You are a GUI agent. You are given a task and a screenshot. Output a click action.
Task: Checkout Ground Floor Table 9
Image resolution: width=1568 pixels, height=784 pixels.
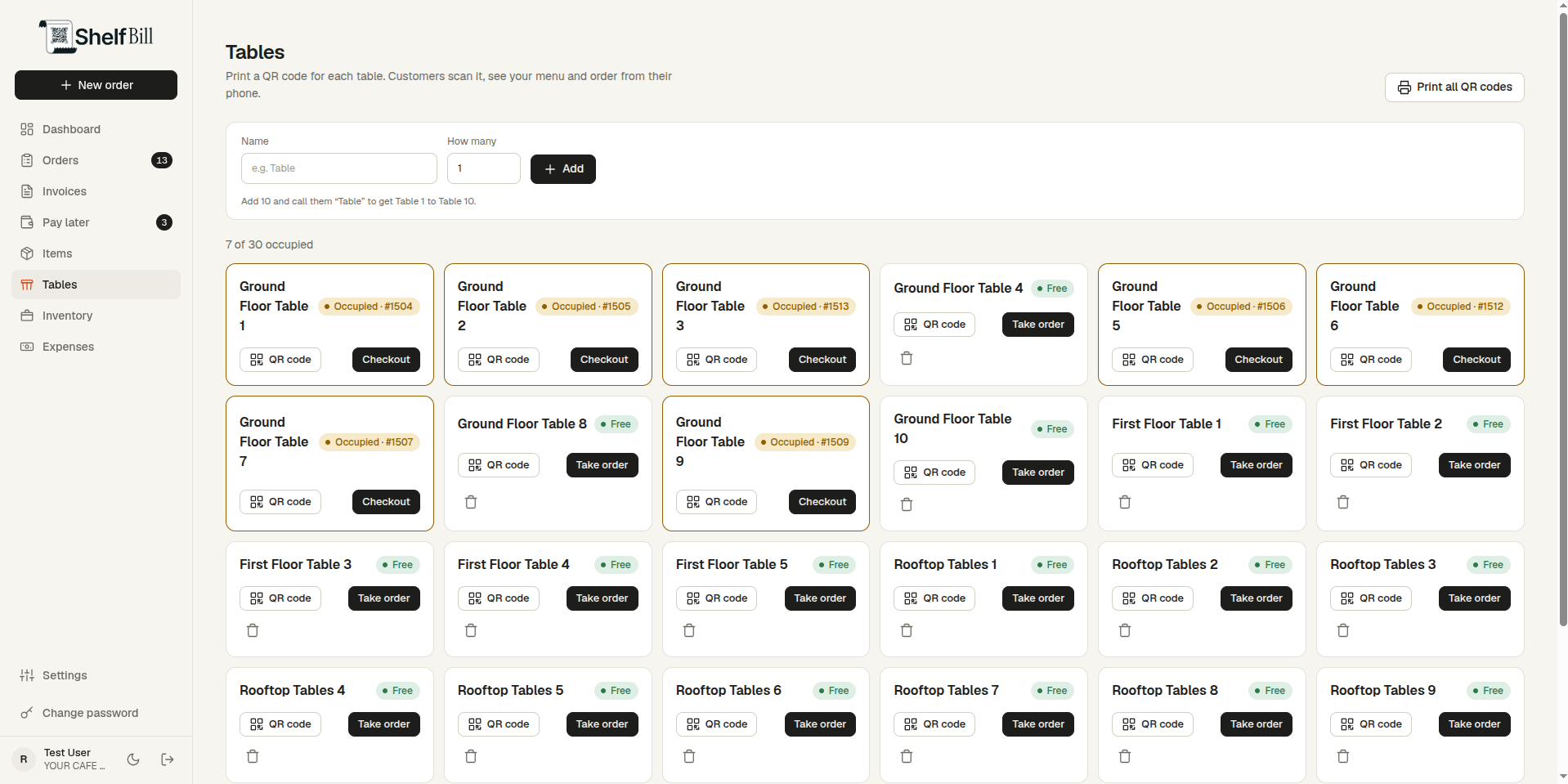point(822,502)
